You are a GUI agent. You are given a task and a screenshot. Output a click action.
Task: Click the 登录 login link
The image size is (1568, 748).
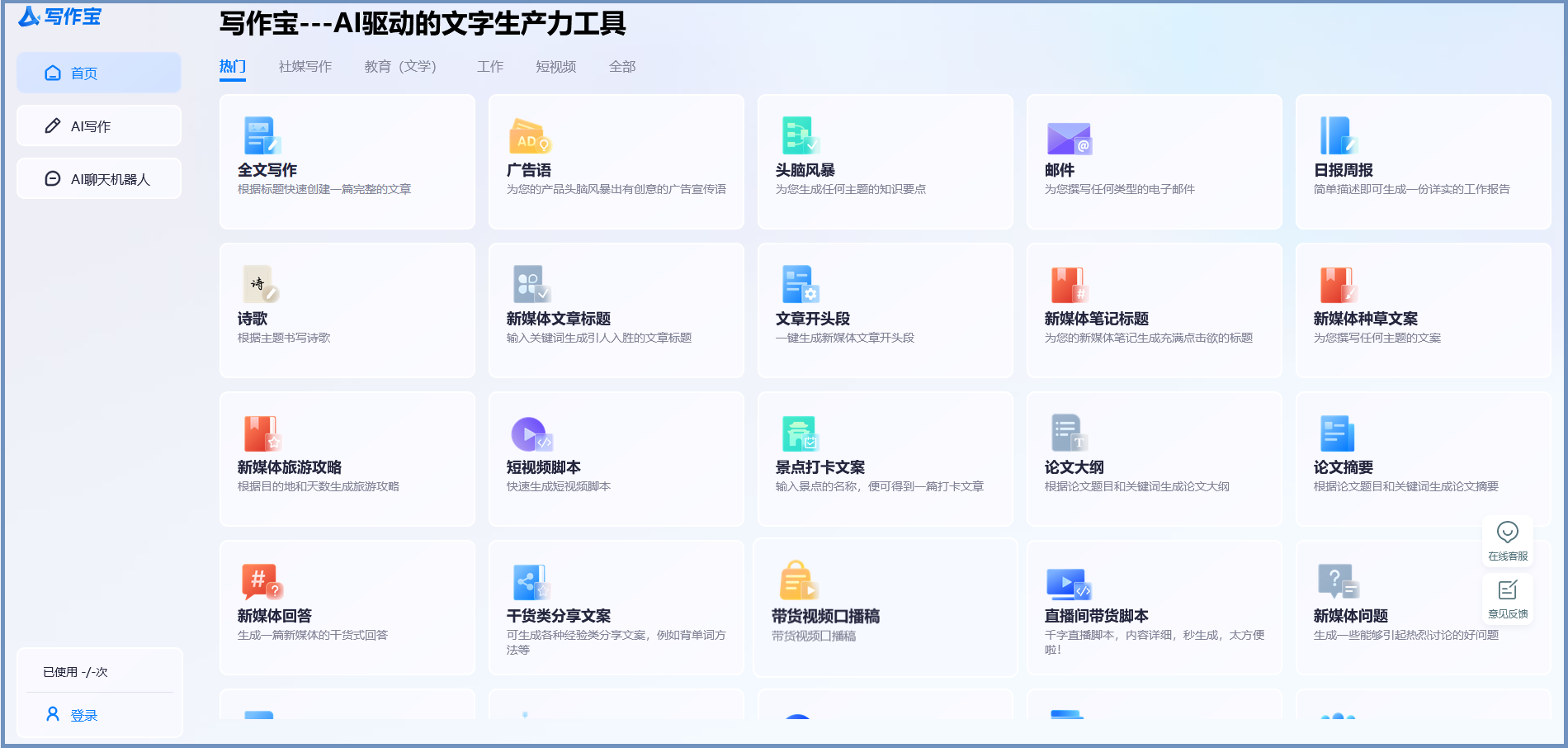point(84,715)
